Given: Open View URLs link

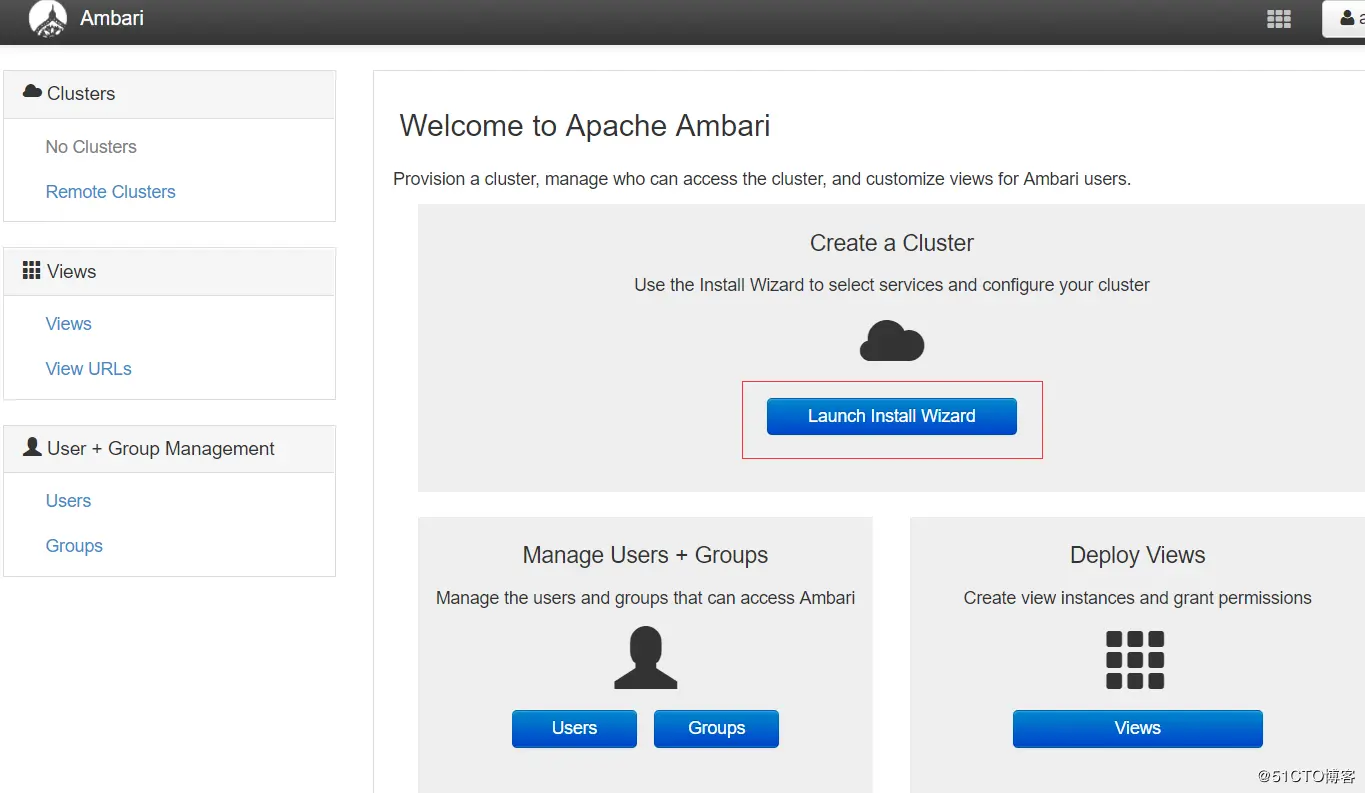Looking at the screenshot, I should 88,369.
